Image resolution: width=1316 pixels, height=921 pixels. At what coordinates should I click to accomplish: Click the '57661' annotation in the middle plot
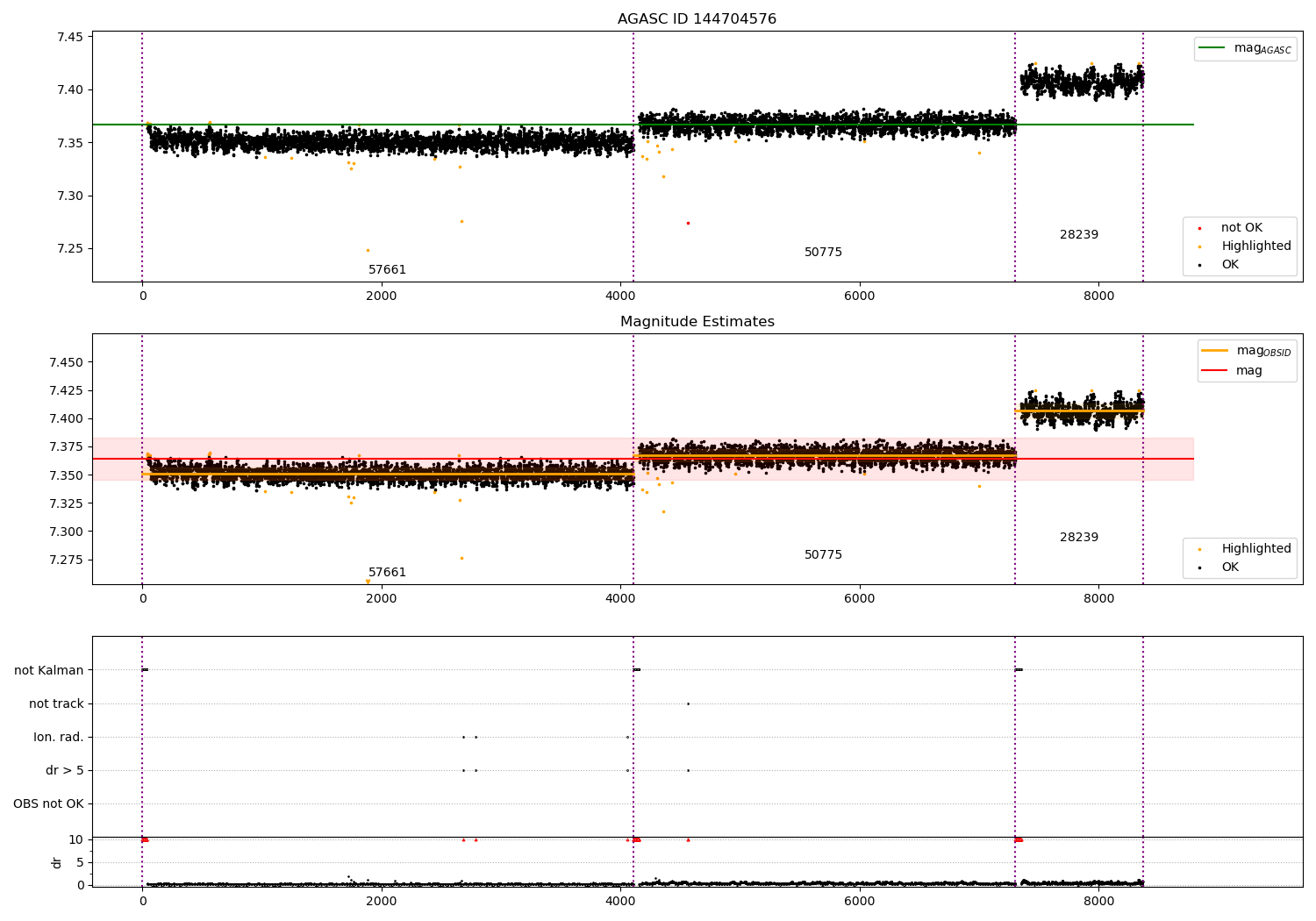[387, 573]
